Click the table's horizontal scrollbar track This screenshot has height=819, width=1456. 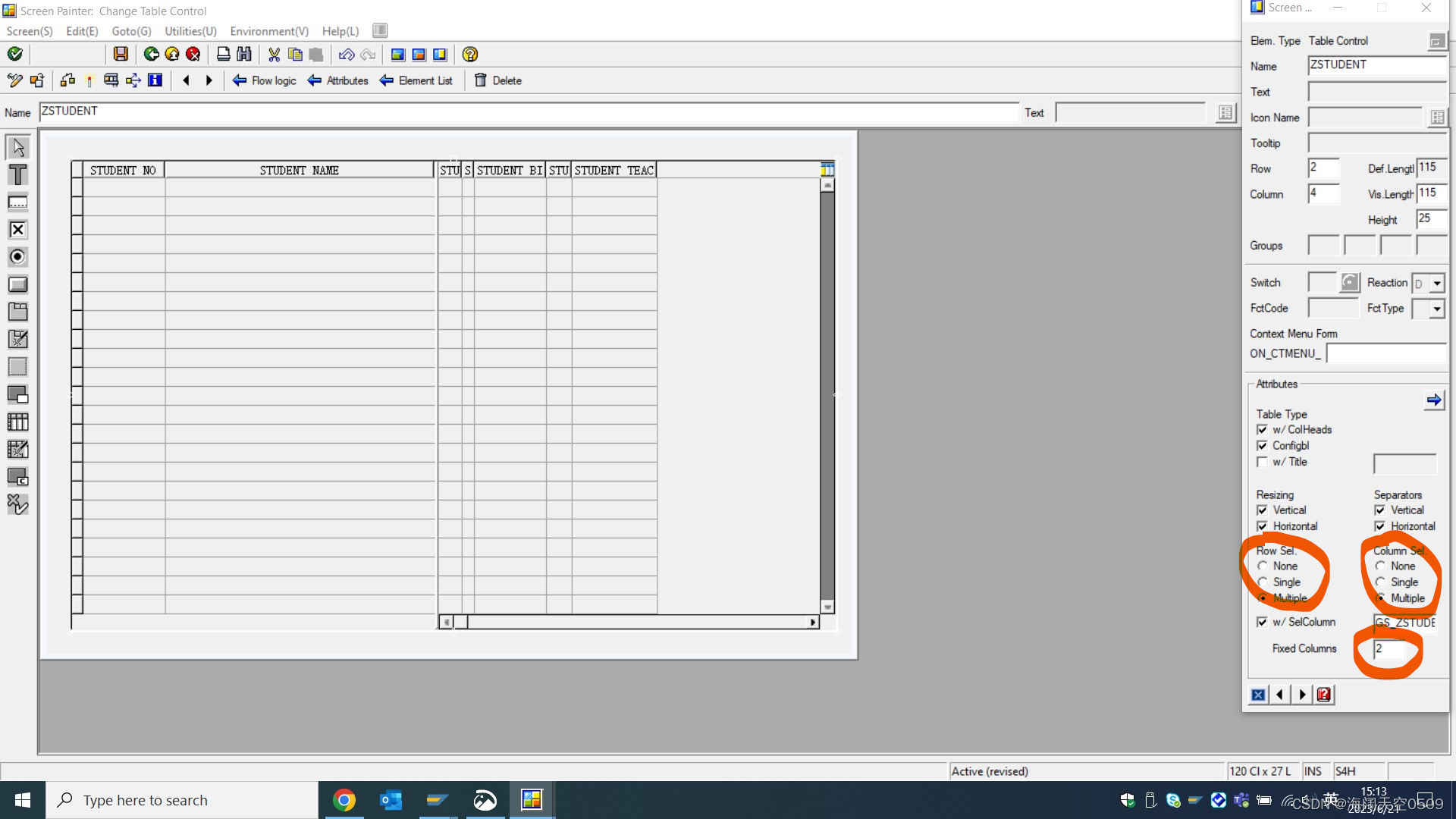point(637,622)
